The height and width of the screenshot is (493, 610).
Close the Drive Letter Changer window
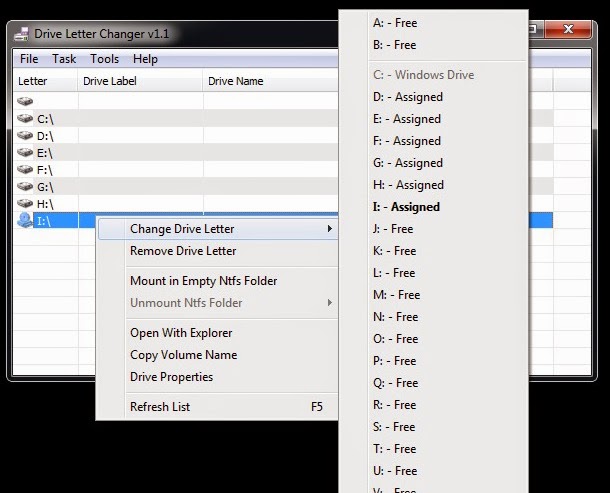(x=568, y=29)
